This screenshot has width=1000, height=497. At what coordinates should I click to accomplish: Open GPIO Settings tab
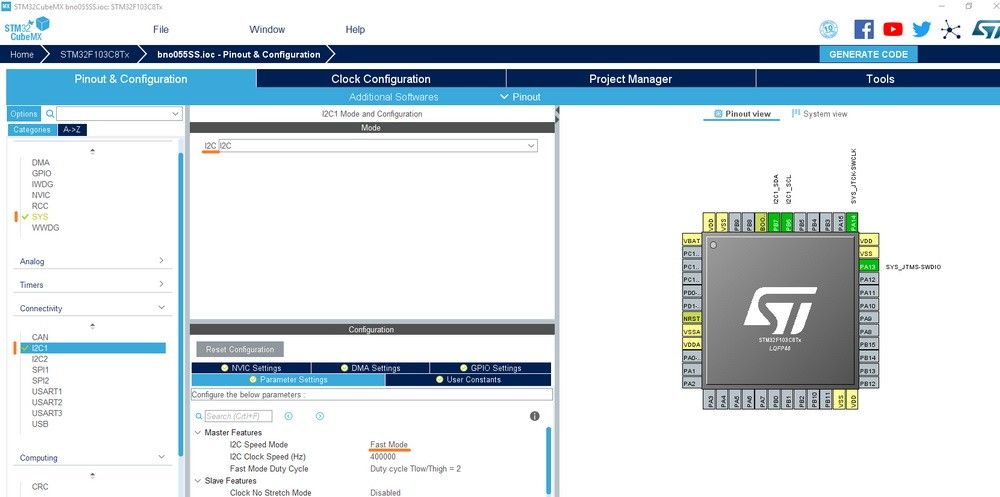[x=490, y=368]
